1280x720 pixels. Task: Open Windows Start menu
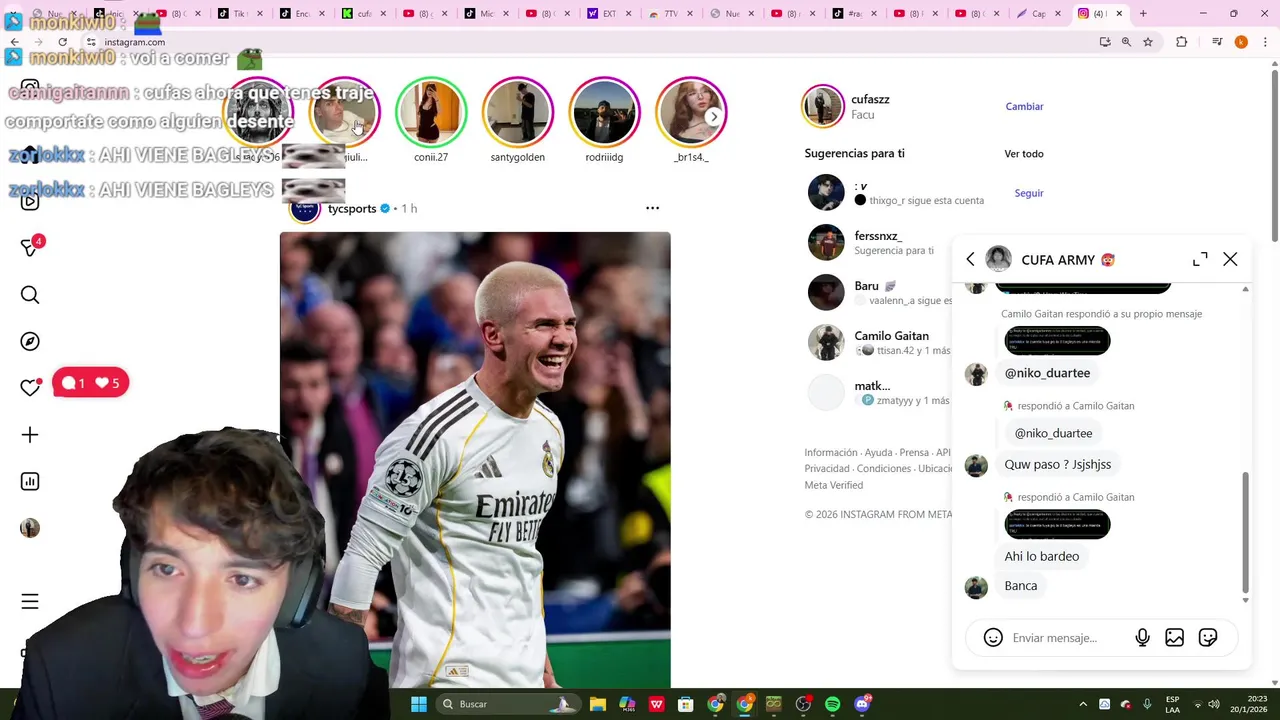click(x=419, y=704)
